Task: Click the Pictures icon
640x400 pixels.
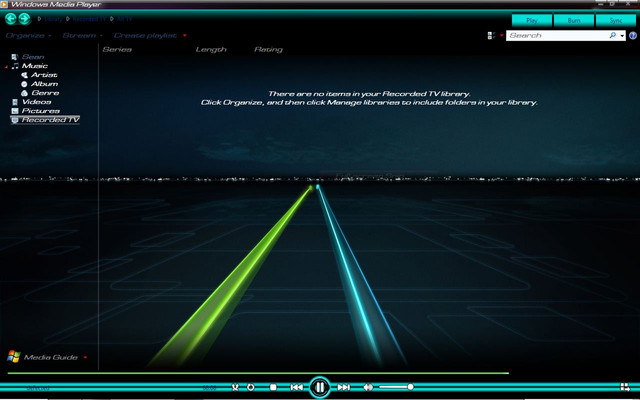Action: click(15, 111)
